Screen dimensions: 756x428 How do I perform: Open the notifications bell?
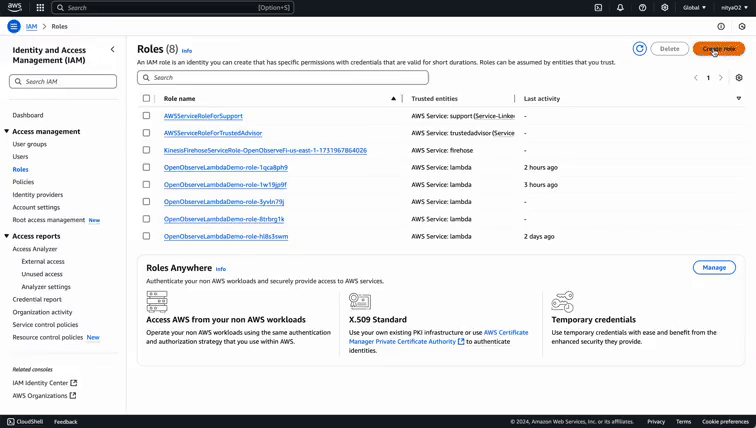(x=621, y=8)
